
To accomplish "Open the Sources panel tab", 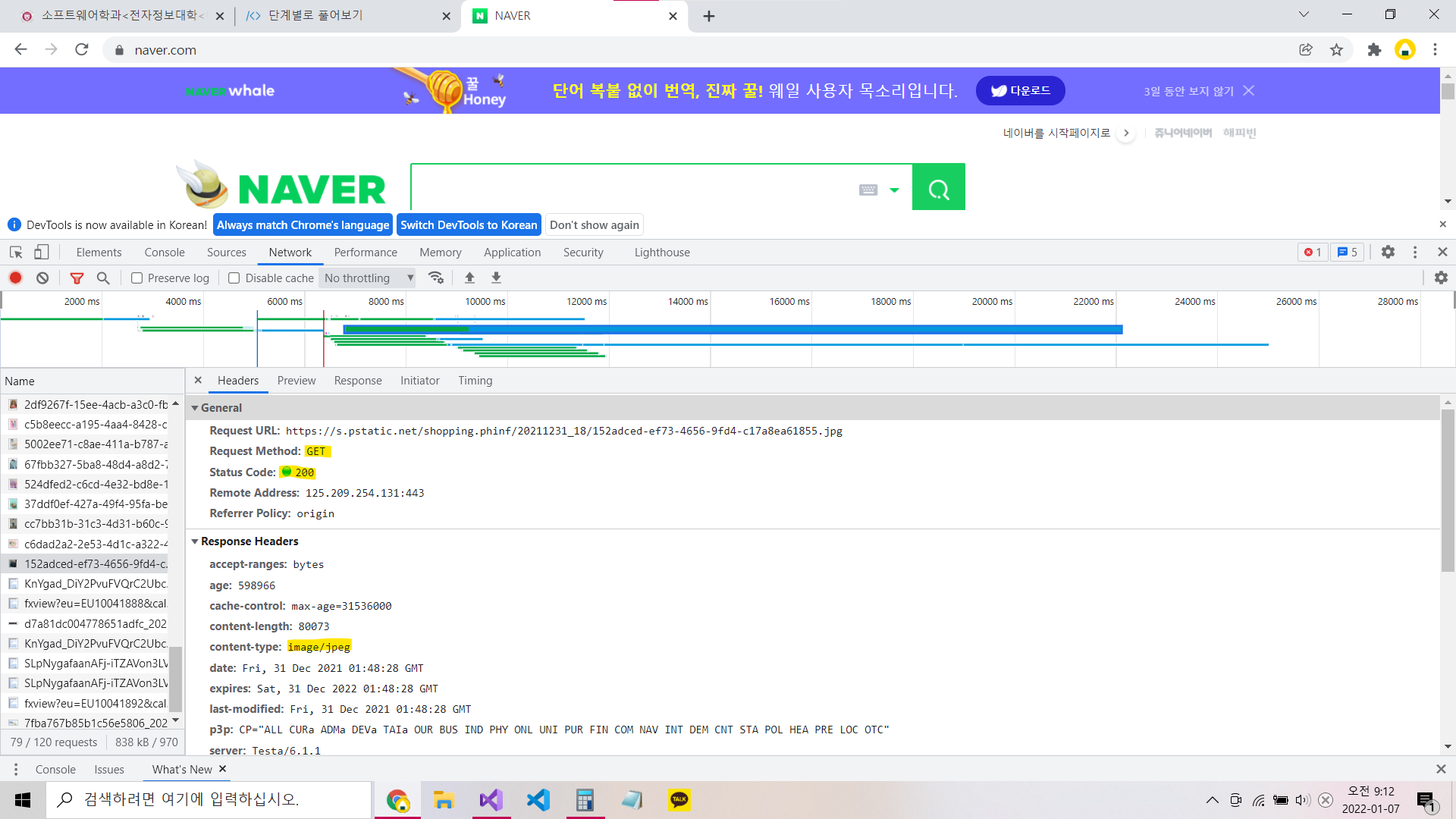I will pyautogui.click(x=226, y=253).
